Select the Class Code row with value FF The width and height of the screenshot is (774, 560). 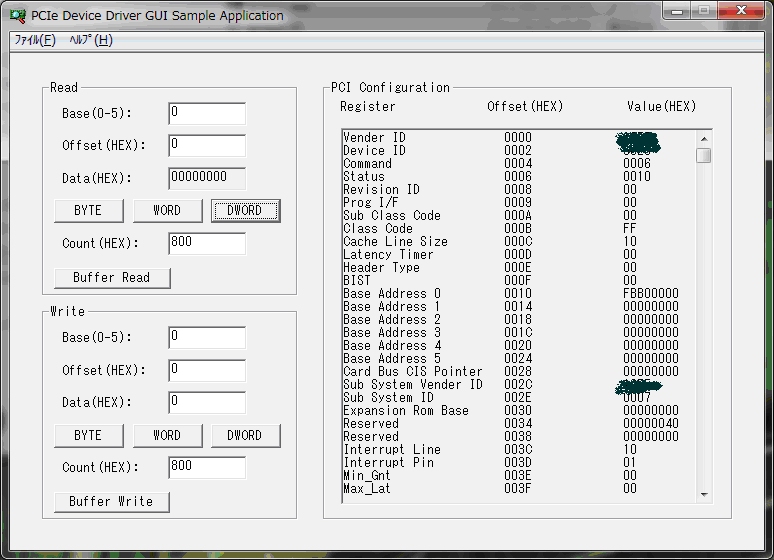(x=519, y=228)
